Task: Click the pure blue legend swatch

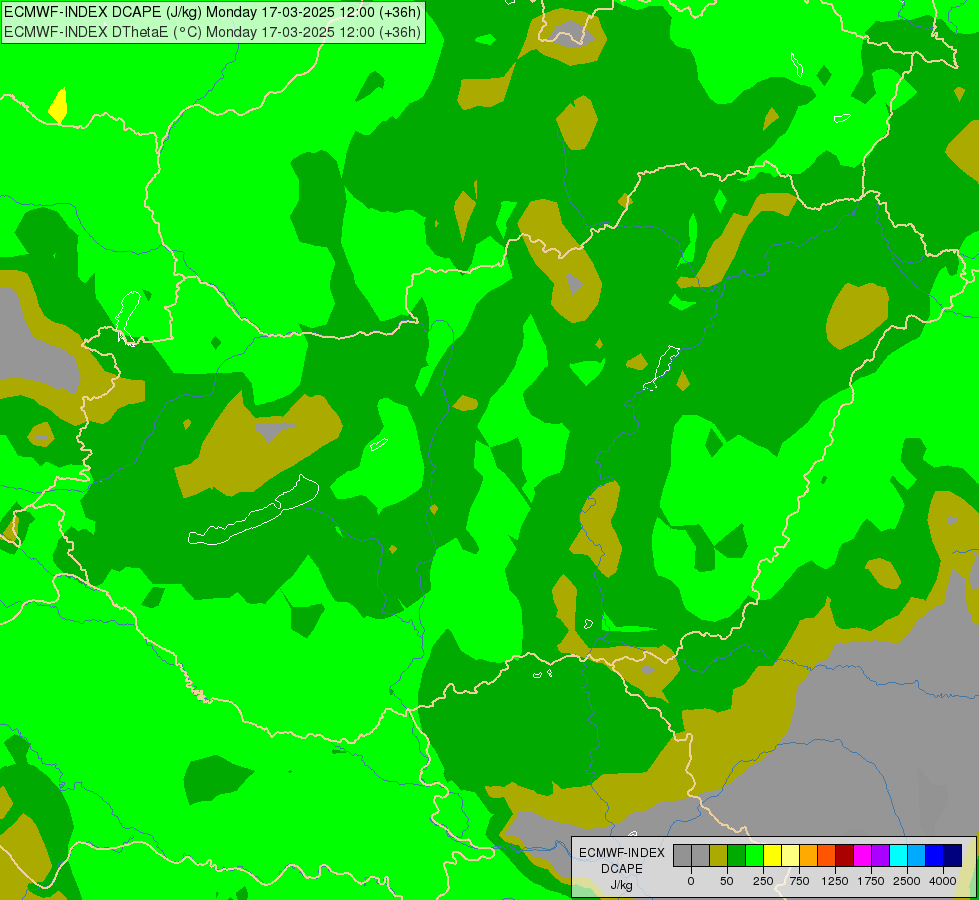Action: pos(935,856)
